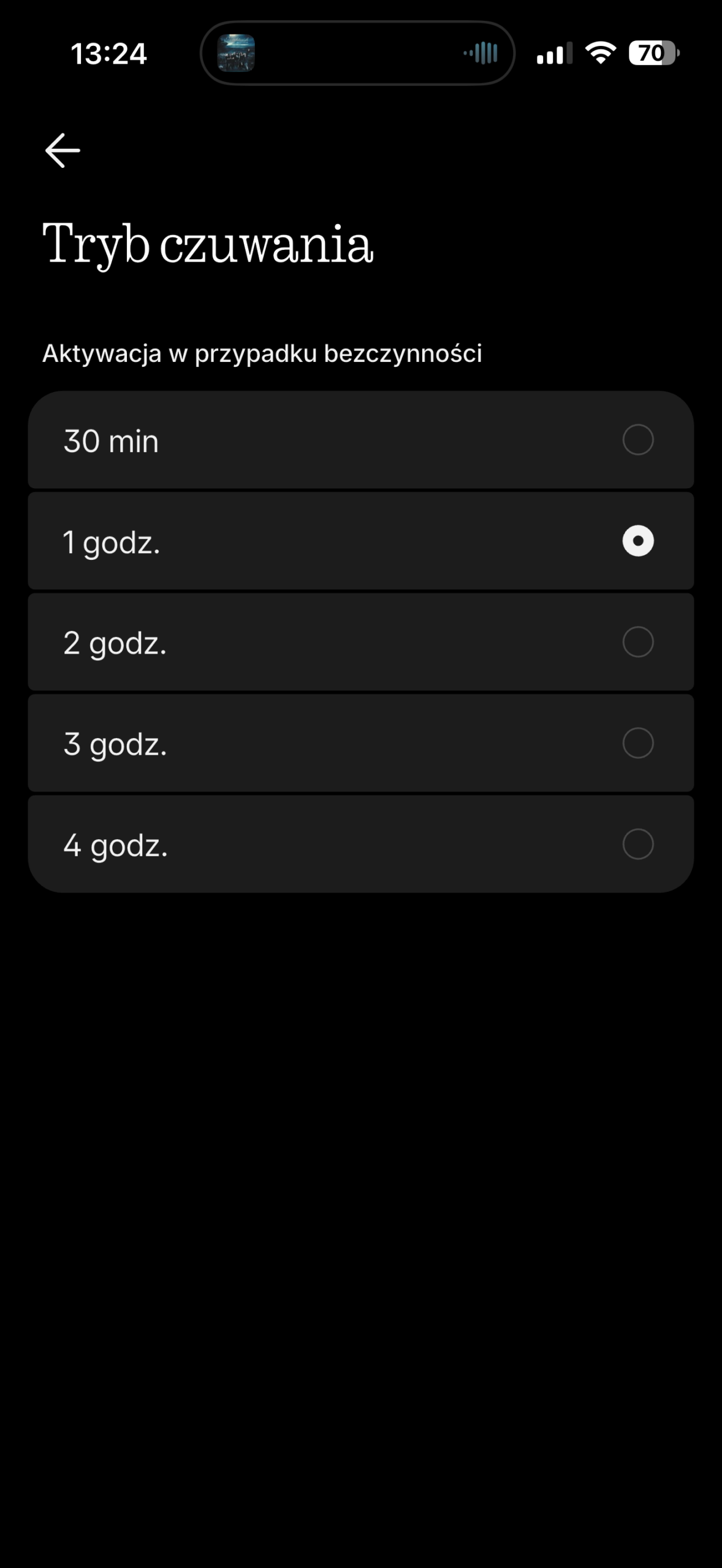Screen dimensions: 722x1568
Task: Set standby to "4 godz." label
Action: tap(115, 845)
